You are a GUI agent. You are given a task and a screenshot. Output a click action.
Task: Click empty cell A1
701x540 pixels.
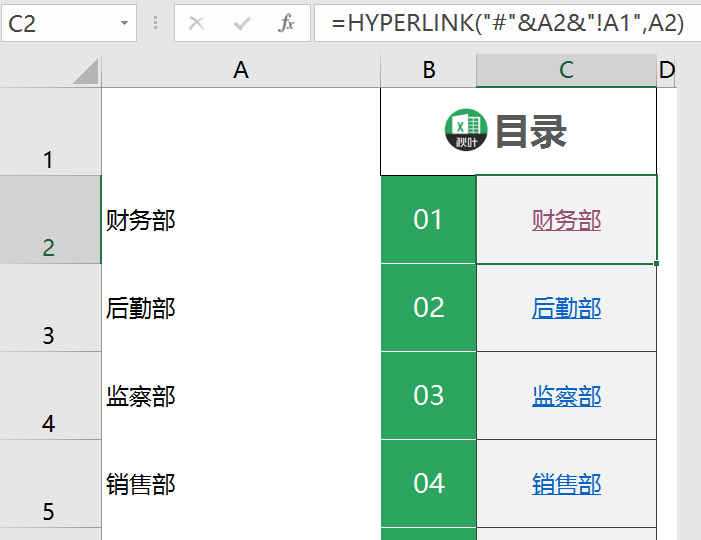coord(241,131)
